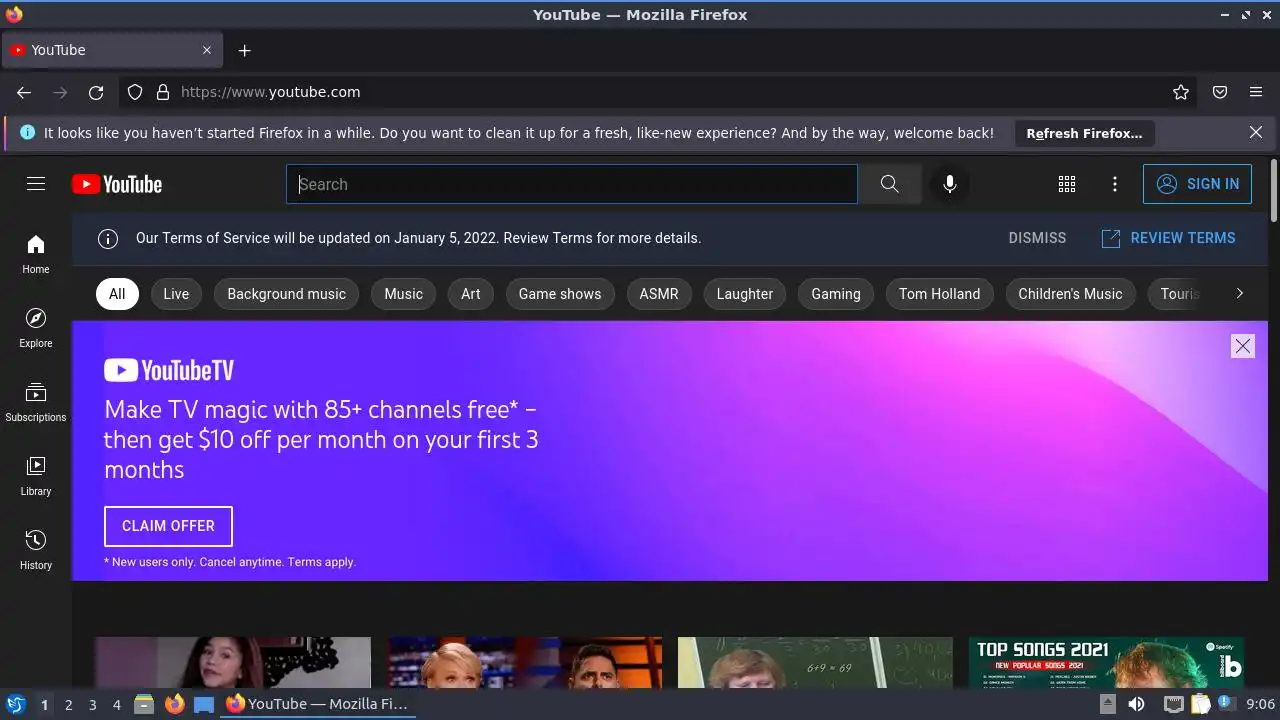The width and height of the screenshot is (1280, 720).
Task: Select the Live category chip
Action: click(x=176, y=294)
